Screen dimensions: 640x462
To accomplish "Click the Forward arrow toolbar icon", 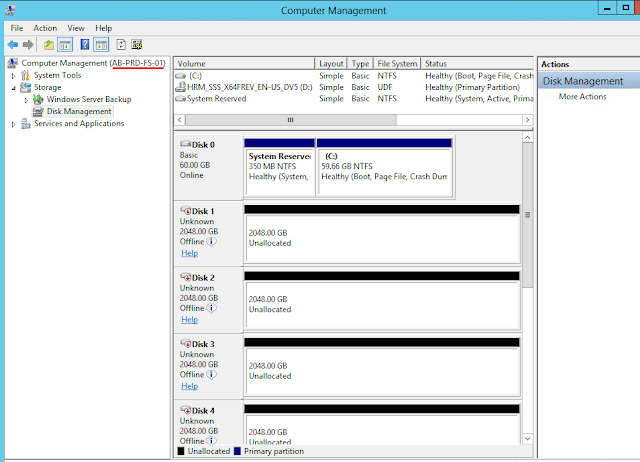I will point(28,44).
